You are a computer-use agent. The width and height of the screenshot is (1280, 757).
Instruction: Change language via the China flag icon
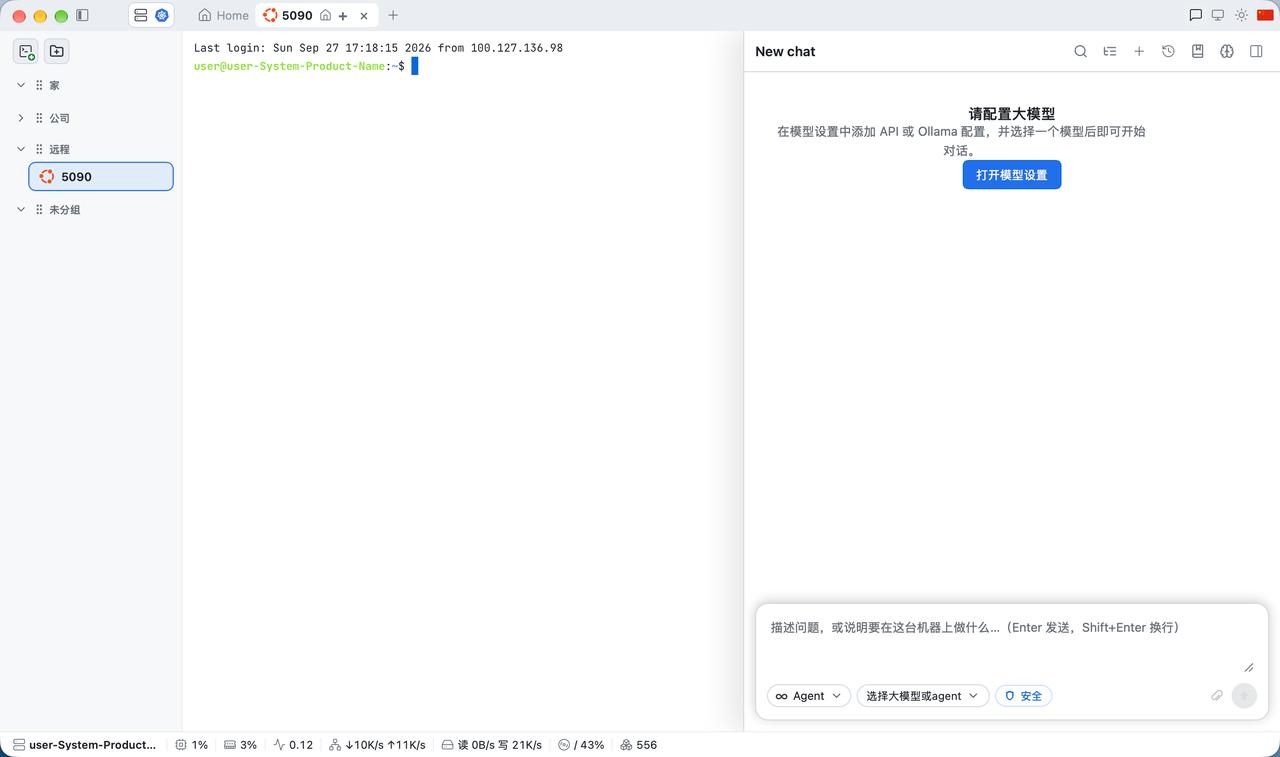click(x=1265, y=15)
